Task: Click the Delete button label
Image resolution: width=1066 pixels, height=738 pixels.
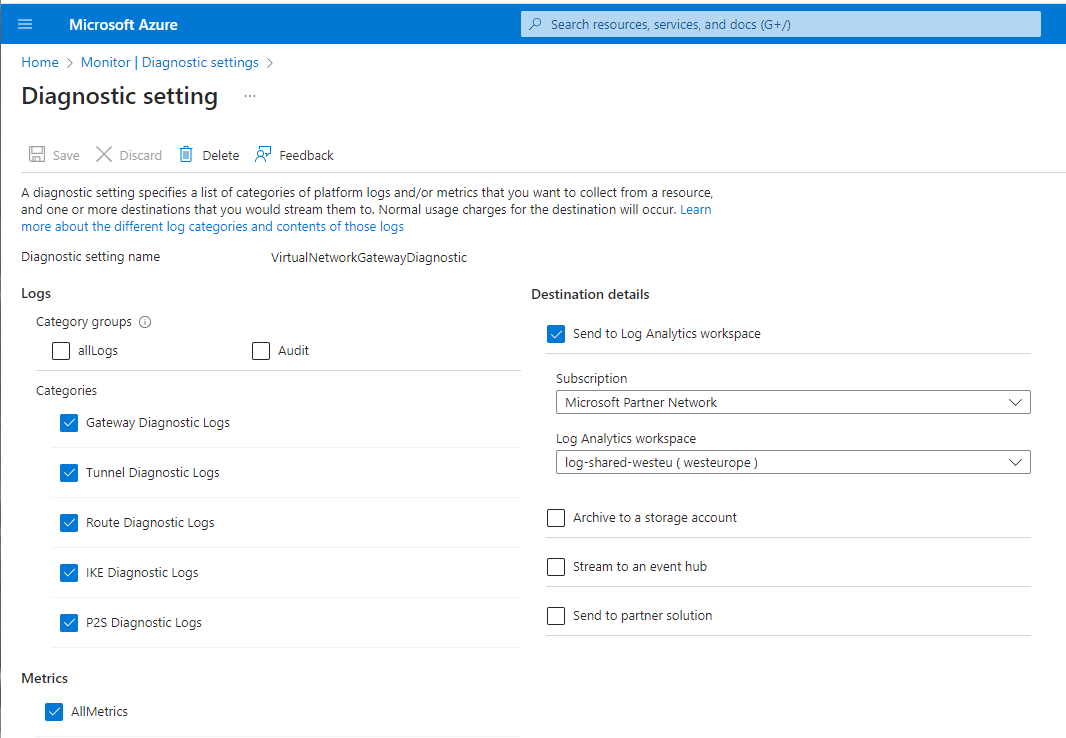Action: click(x=221, y=156)
